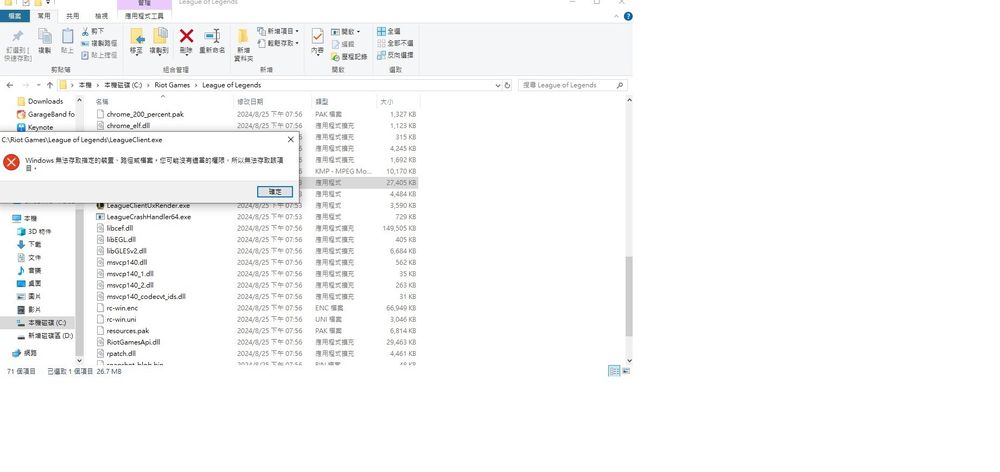
Task: Open the File (檔案) ribbon tab
Action: 14,16
